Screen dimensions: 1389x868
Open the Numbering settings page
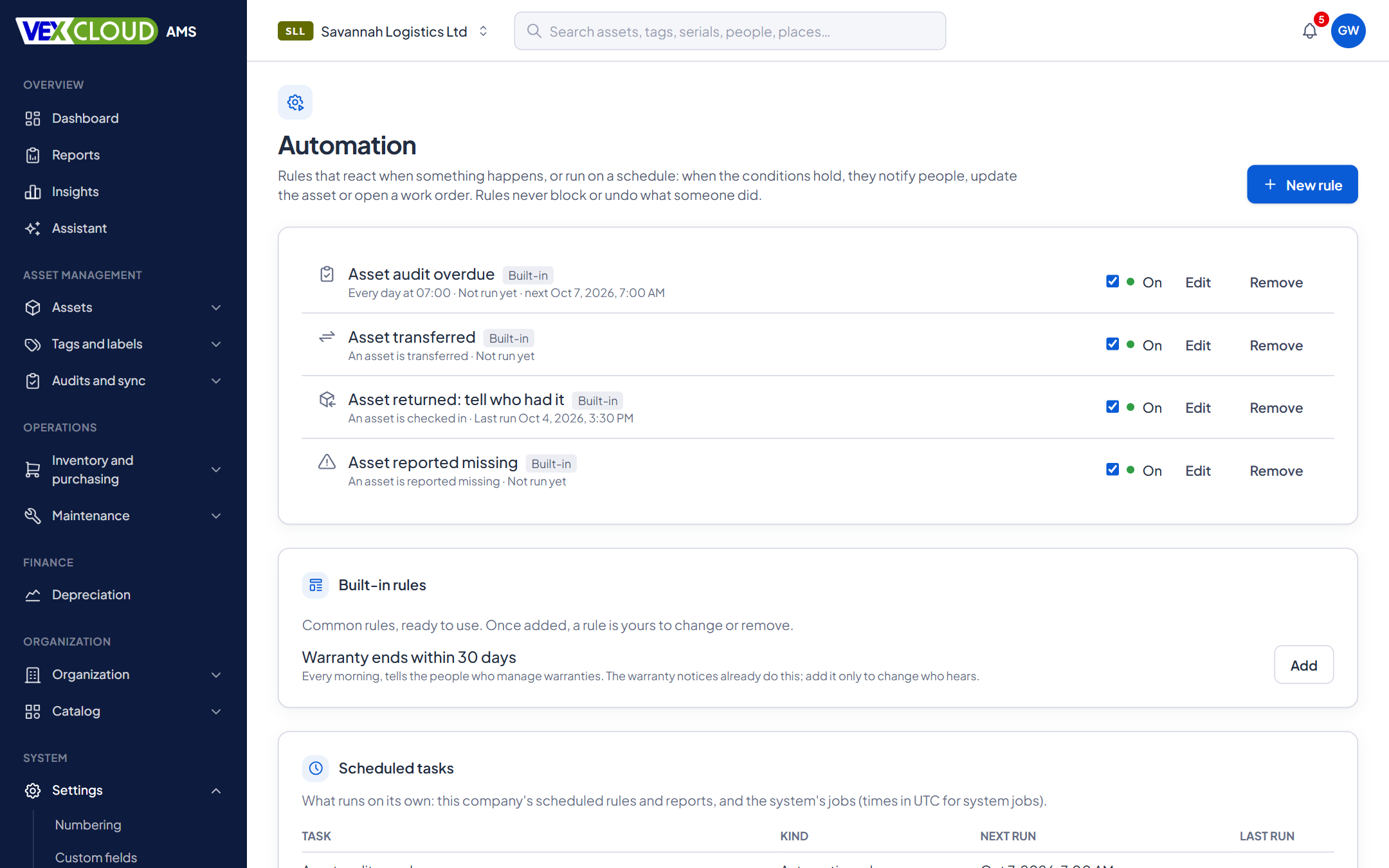(88, 825)
